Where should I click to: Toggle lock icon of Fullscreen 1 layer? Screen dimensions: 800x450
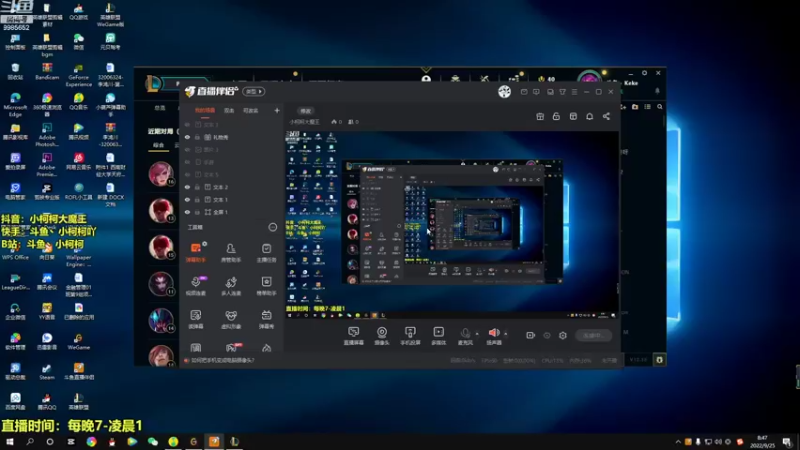(x=197, y=212)
